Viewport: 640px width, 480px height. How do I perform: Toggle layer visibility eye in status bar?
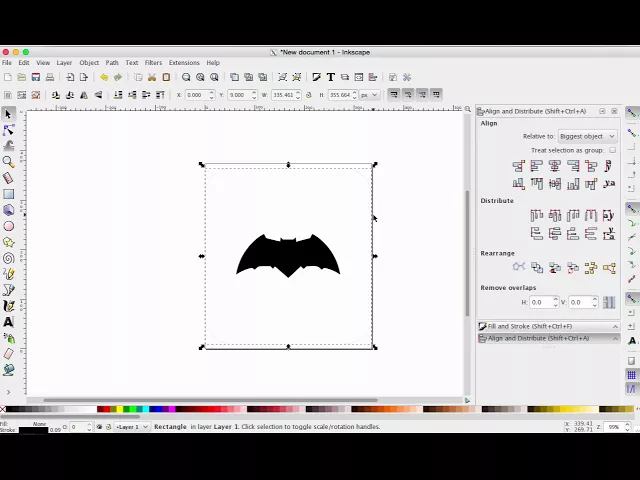(99, 427)
